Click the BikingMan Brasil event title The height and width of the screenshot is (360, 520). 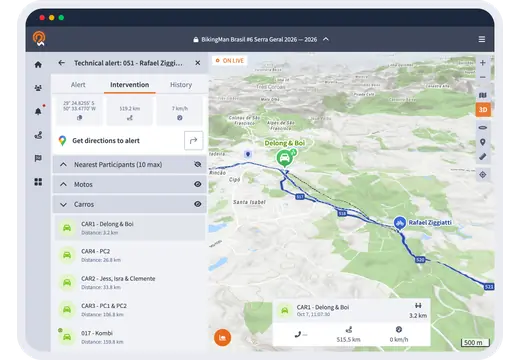tap(259, 39)
